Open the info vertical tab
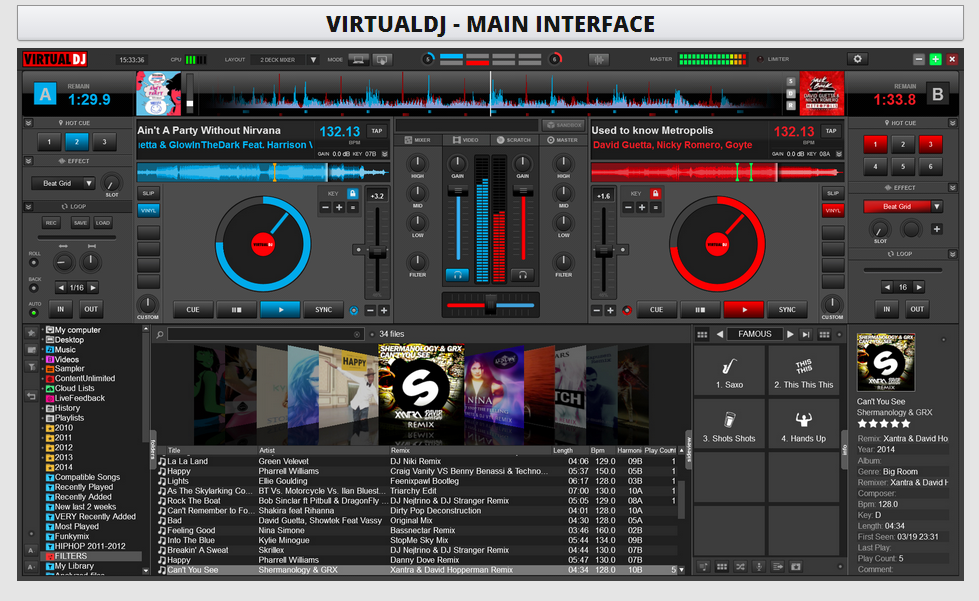 [845, 449]
